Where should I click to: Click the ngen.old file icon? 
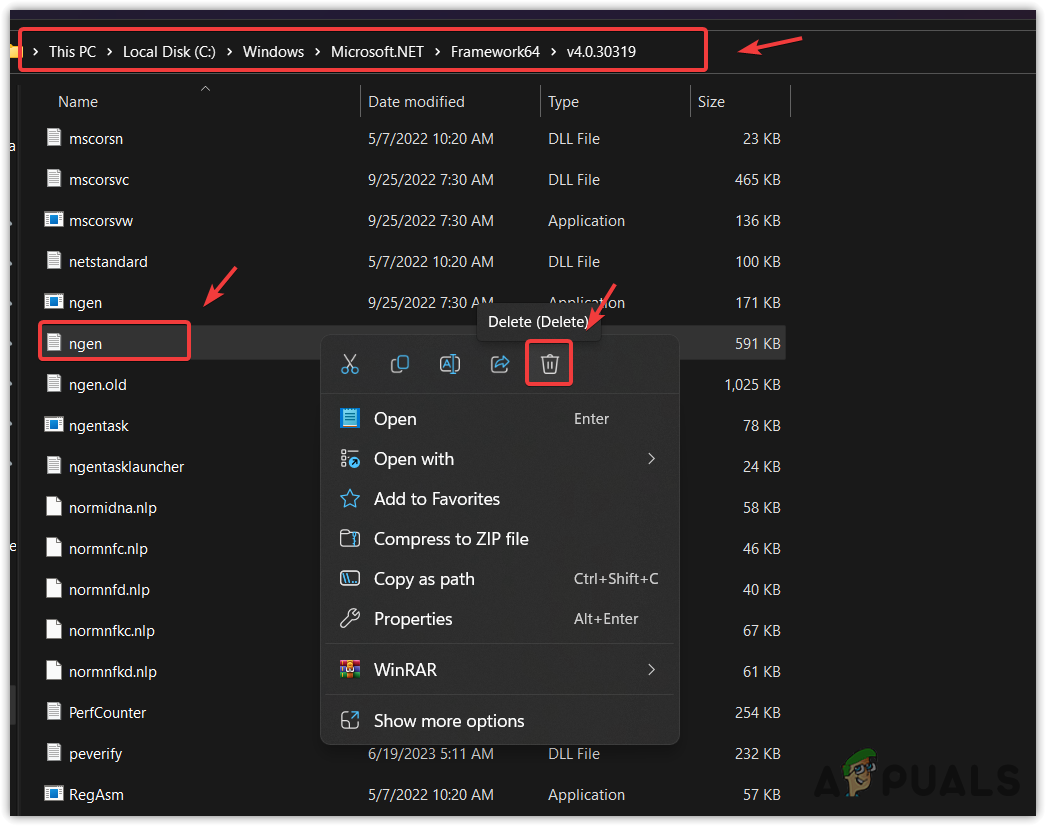click(54, 384)
